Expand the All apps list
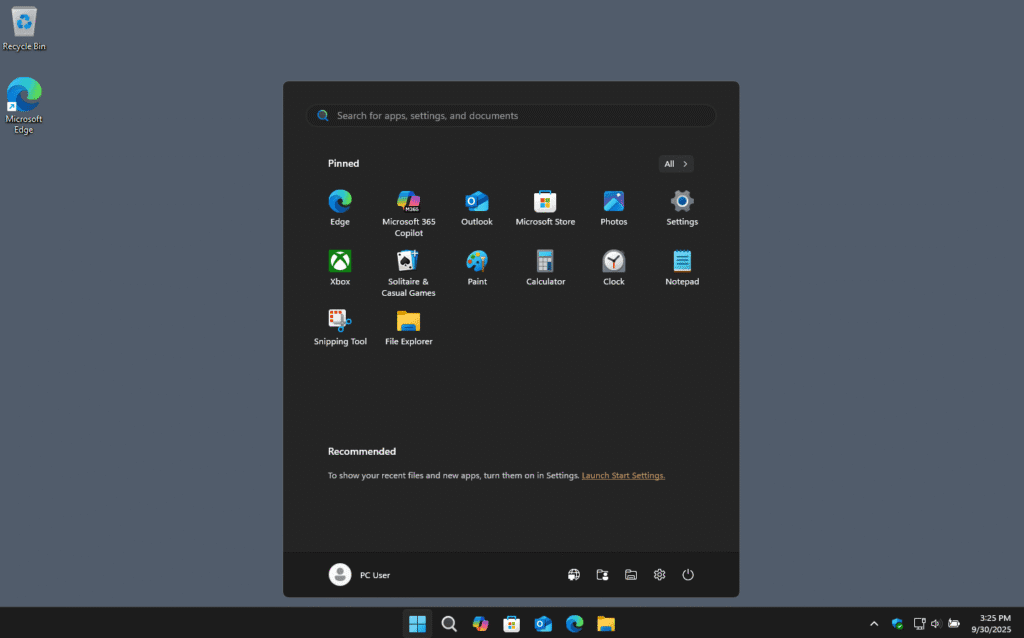1024x638 pixels. pos(676,163)
